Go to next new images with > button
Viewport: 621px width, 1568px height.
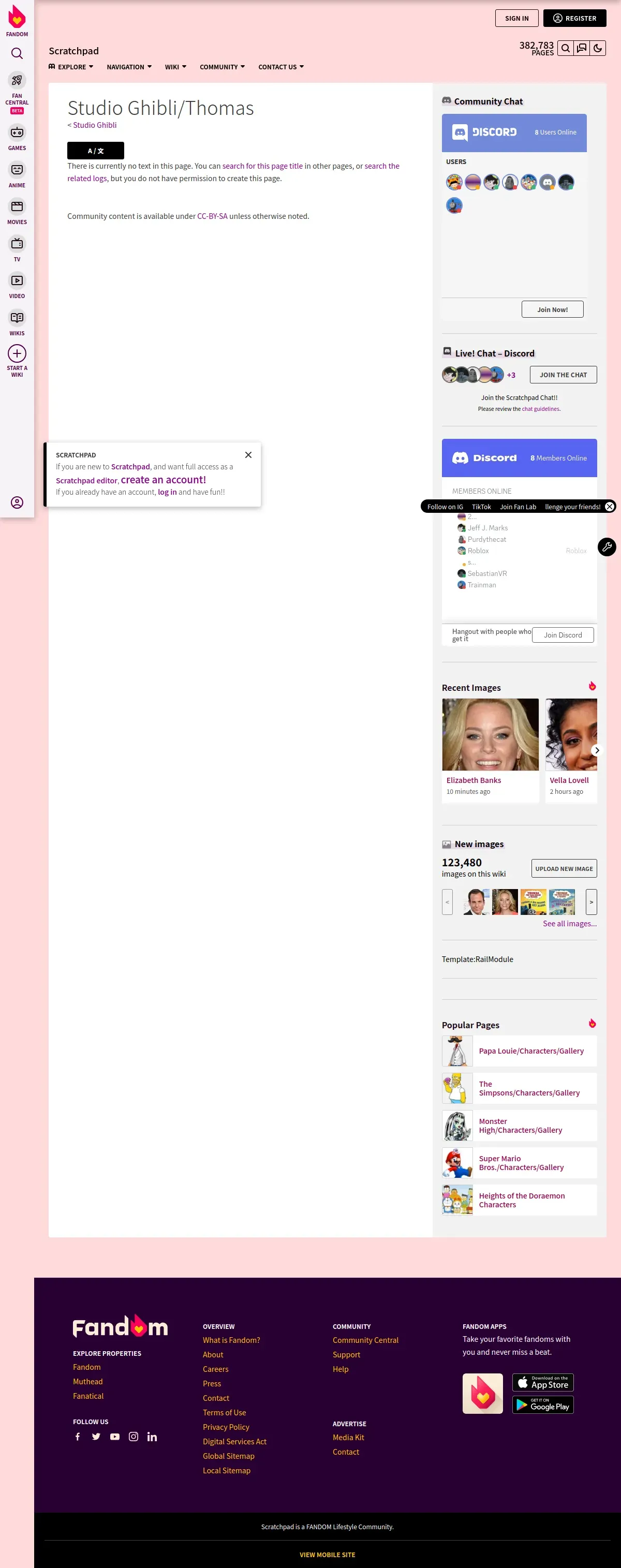[x=591, y=901]
